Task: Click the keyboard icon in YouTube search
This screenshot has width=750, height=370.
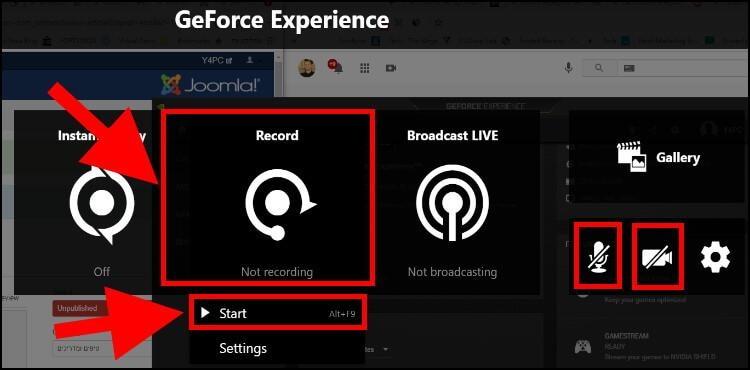Action: coord(629,68)
